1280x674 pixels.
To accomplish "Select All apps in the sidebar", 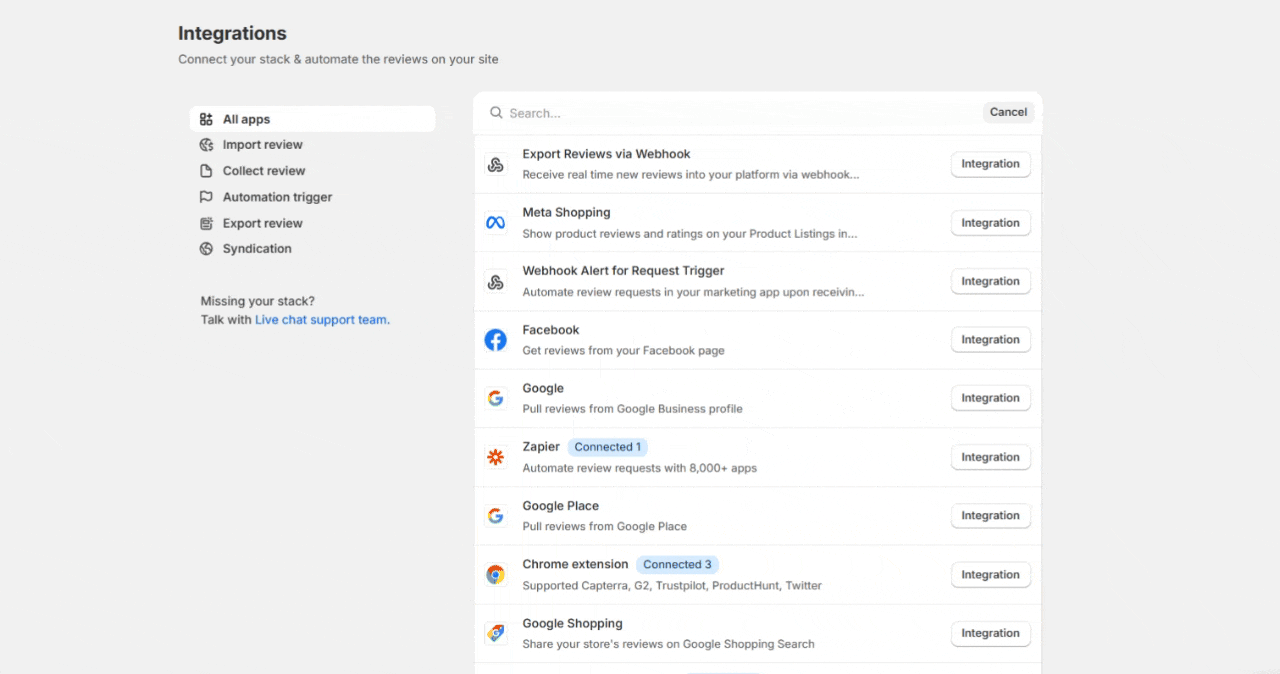I will pos(246,119).
